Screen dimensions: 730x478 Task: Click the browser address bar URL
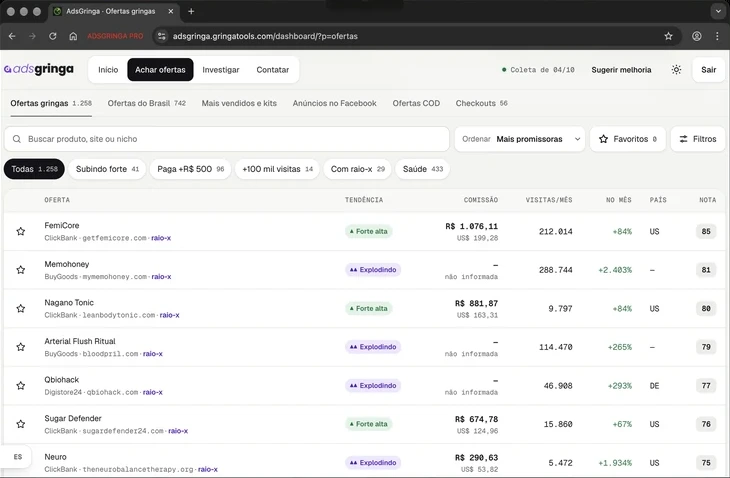[x=265, y=36]
